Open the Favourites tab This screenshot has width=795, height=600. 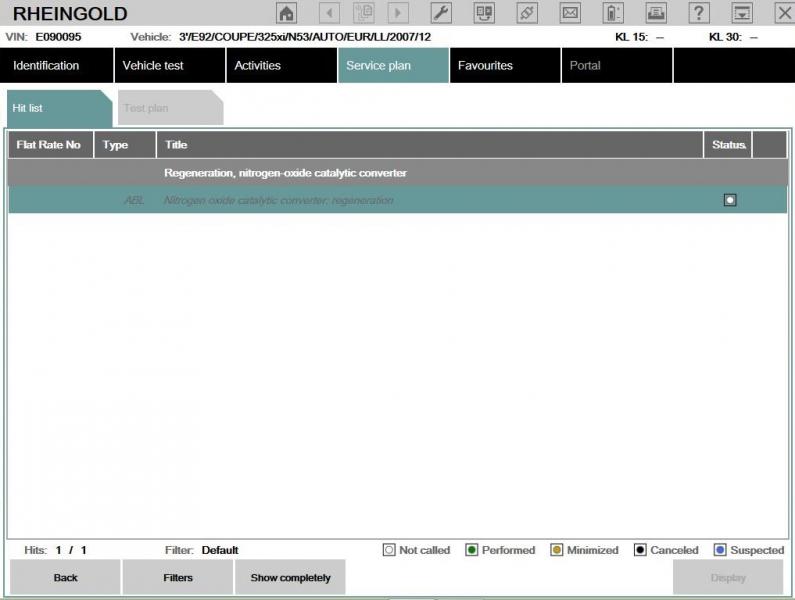(x=485, y=66)
